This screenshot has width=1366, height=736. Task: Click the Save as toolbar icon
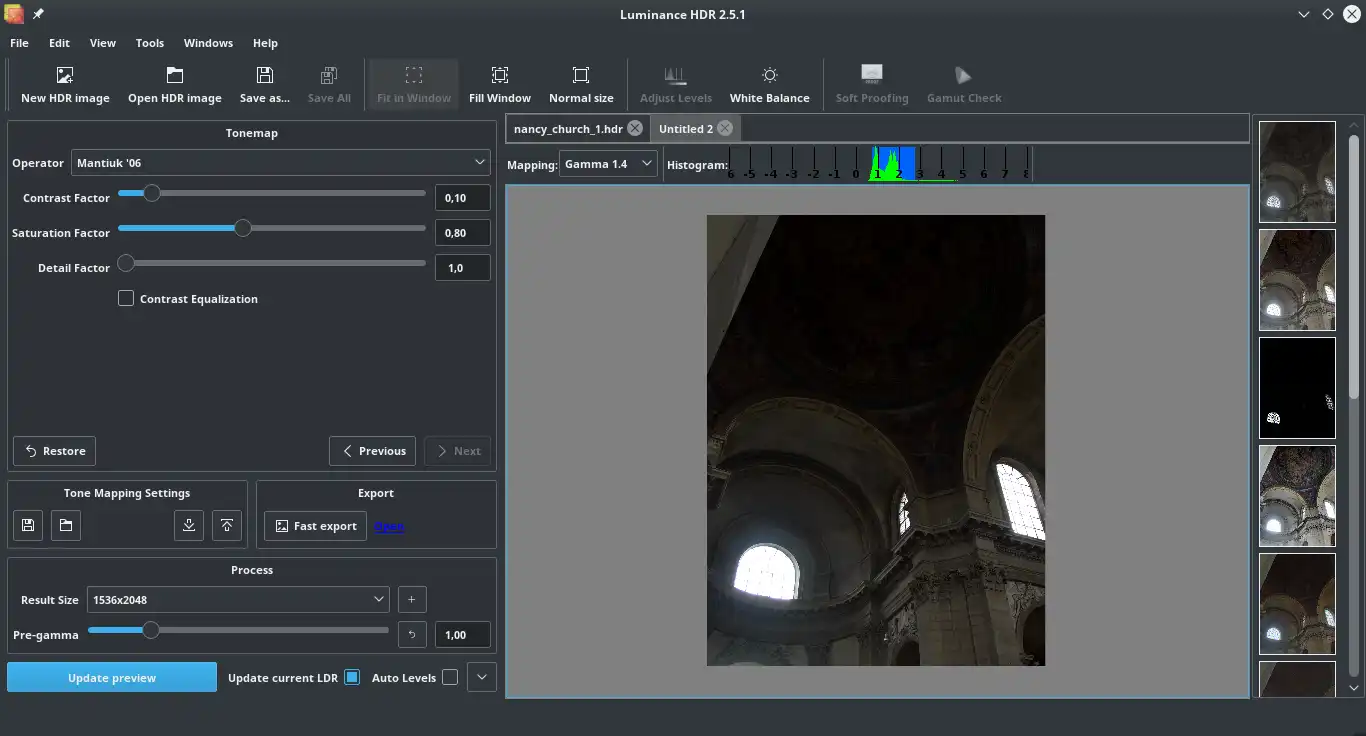tap(264, 84)
